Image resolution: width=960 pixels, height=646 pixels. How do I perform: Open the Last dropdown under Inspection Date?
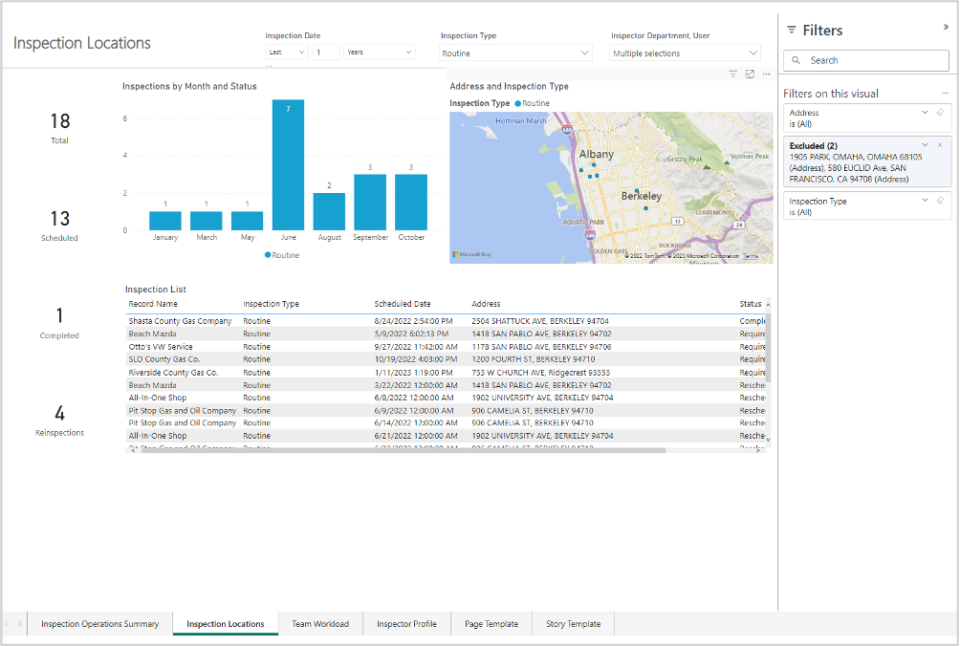[288, 51]
